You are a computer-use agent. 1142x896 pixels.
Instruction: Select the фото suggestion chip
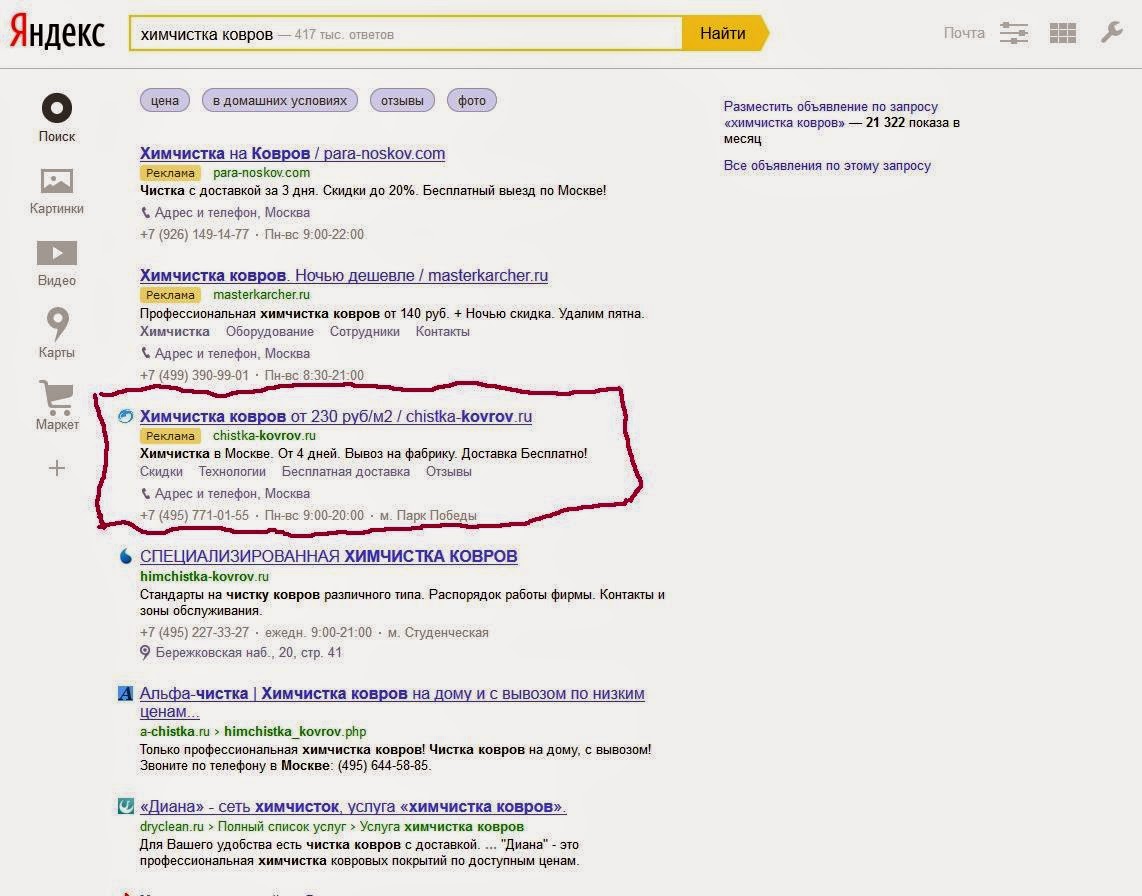[x=472, y=101]
